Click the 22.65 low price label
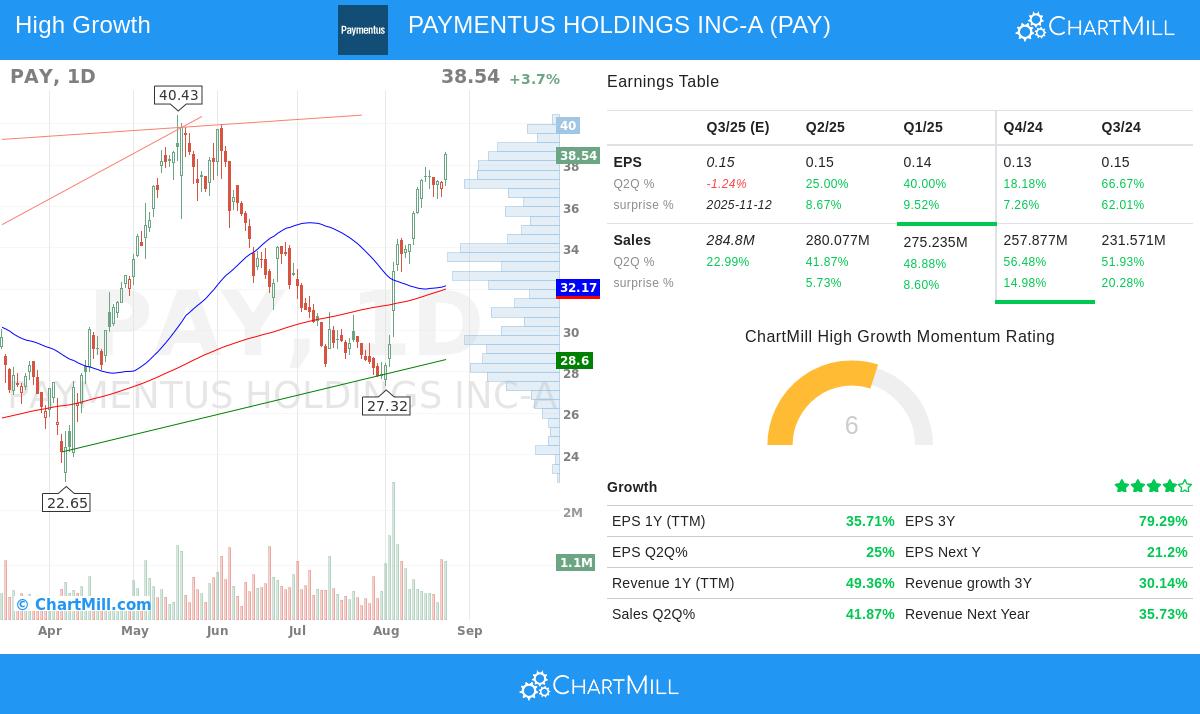The image size is (1200, 714). pos(67,502)
